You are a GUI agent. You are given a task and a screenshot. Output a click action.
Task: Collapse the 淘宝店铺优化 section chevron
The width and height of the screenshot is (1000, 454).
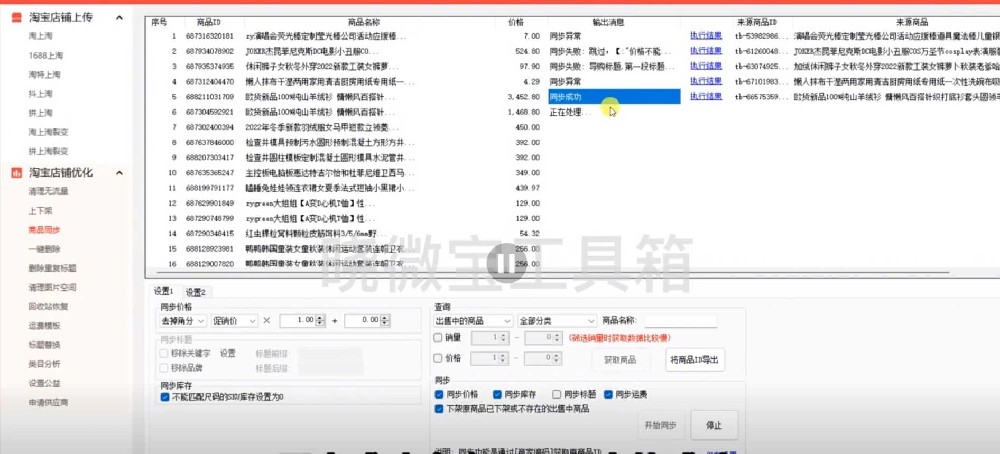pyautogui.click(x=119, y=173)
